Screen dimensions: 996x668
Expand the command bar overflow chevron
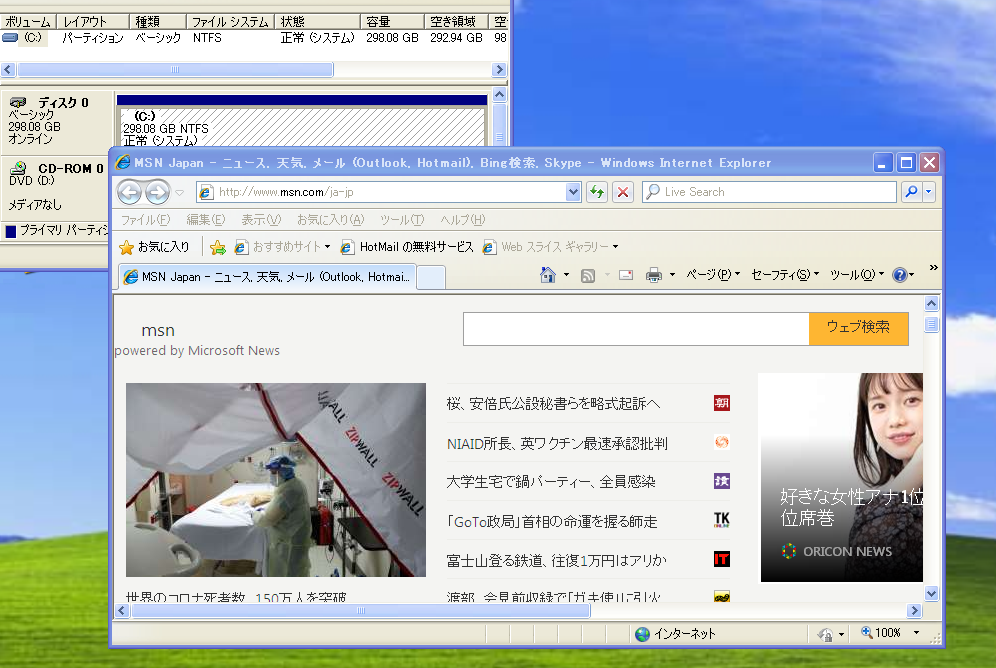pyautogui.click(x=933, y=267)
